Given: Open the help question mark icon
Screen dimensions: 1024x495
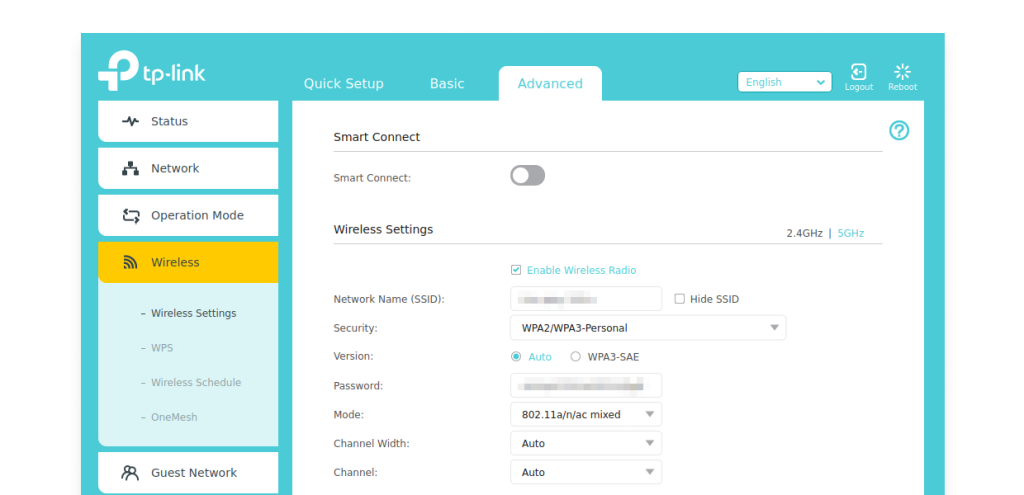Looking at the screenshot, I should tap(899, 131).
